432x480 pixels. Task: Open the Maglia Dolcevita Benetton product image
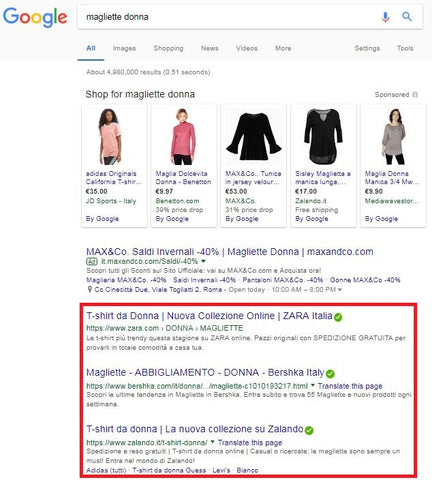183,136
